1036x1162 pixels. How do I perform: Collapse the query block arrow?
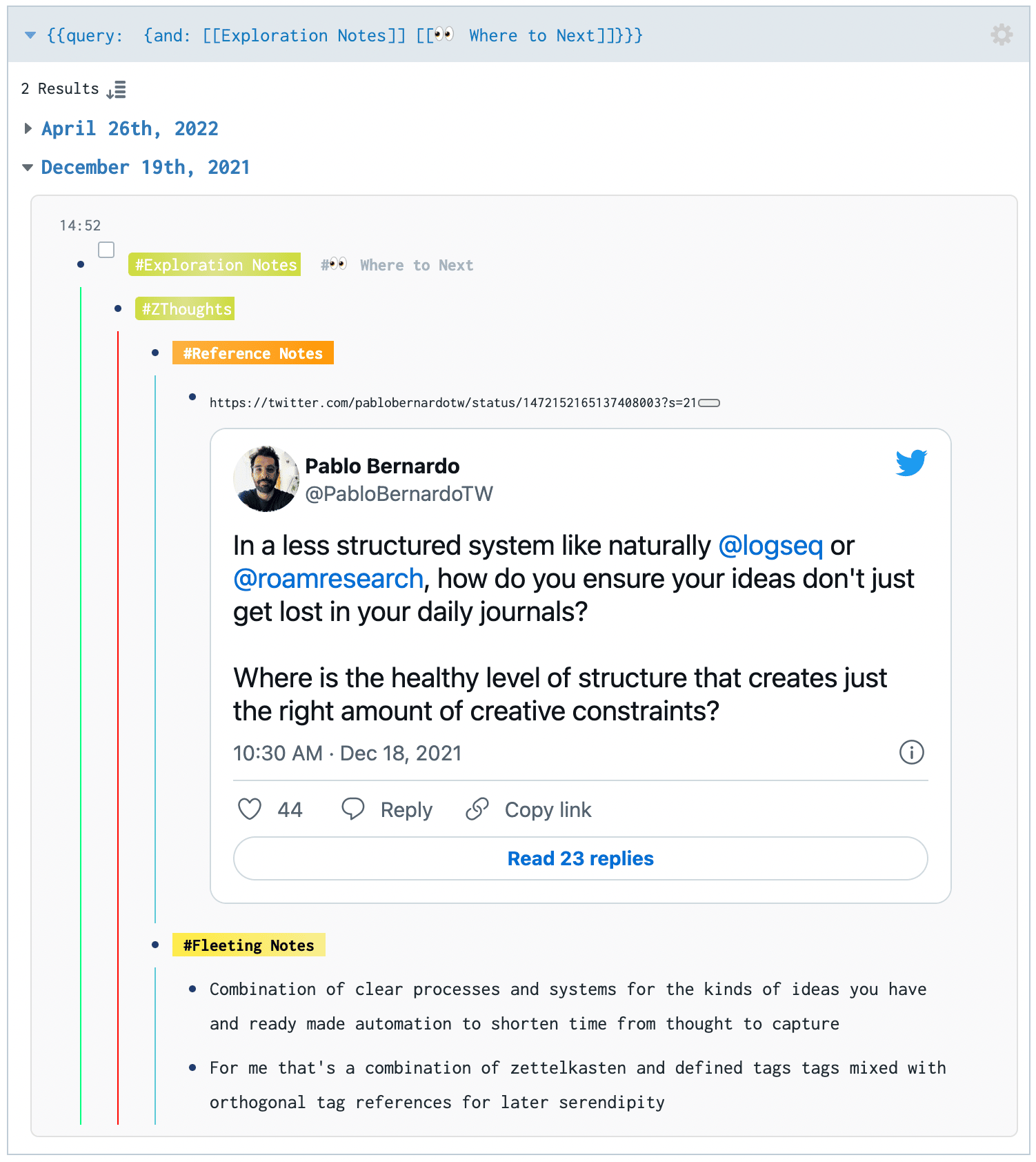point(30,35)
